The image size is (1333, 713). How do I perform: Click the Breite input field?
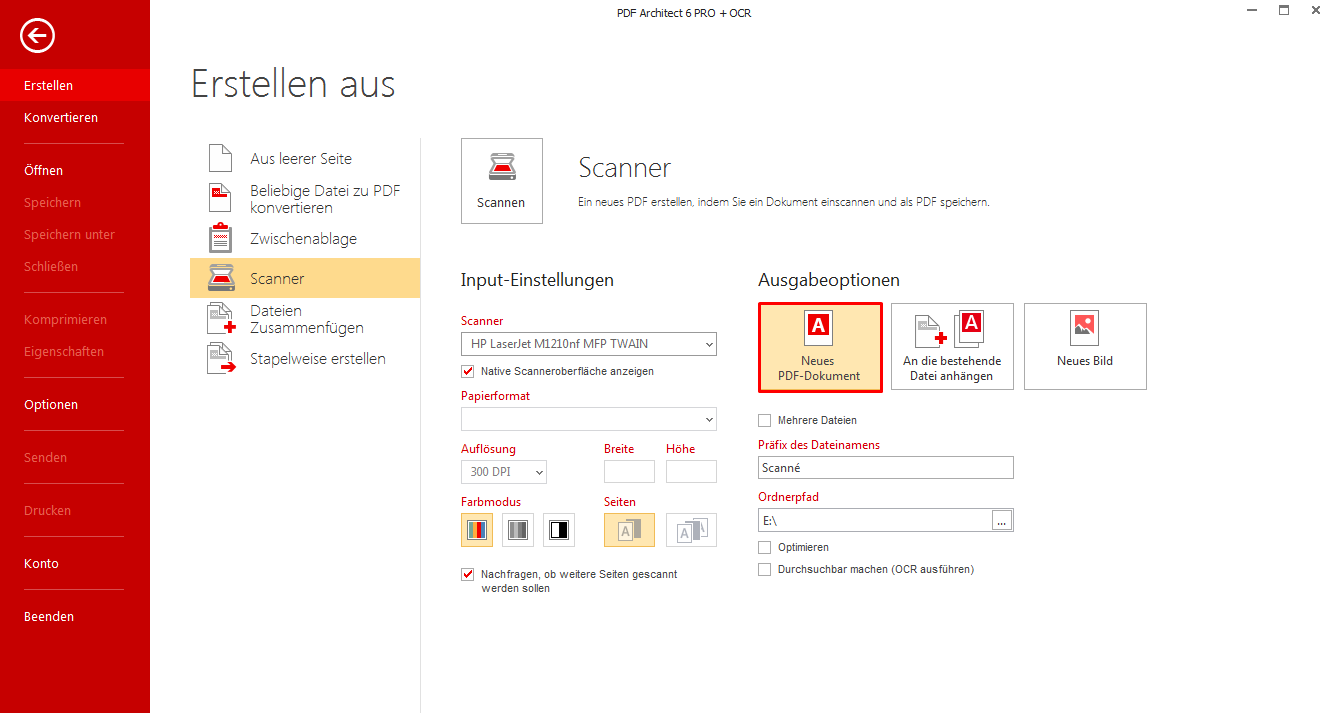click(x=629, y=472)
